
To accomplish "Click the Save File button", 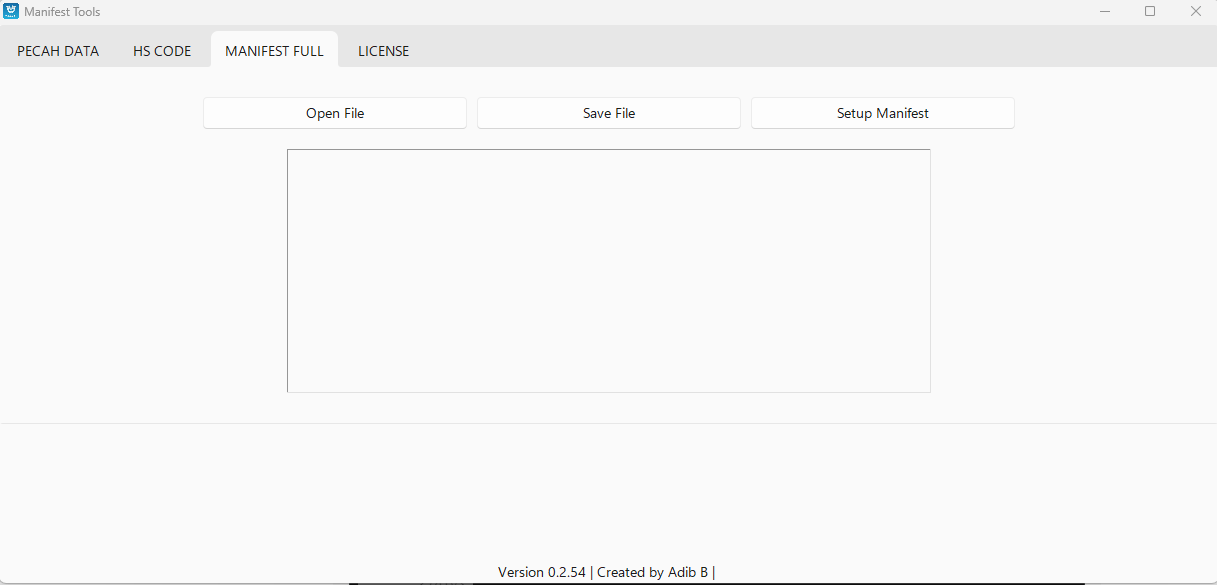I will 609,113.
